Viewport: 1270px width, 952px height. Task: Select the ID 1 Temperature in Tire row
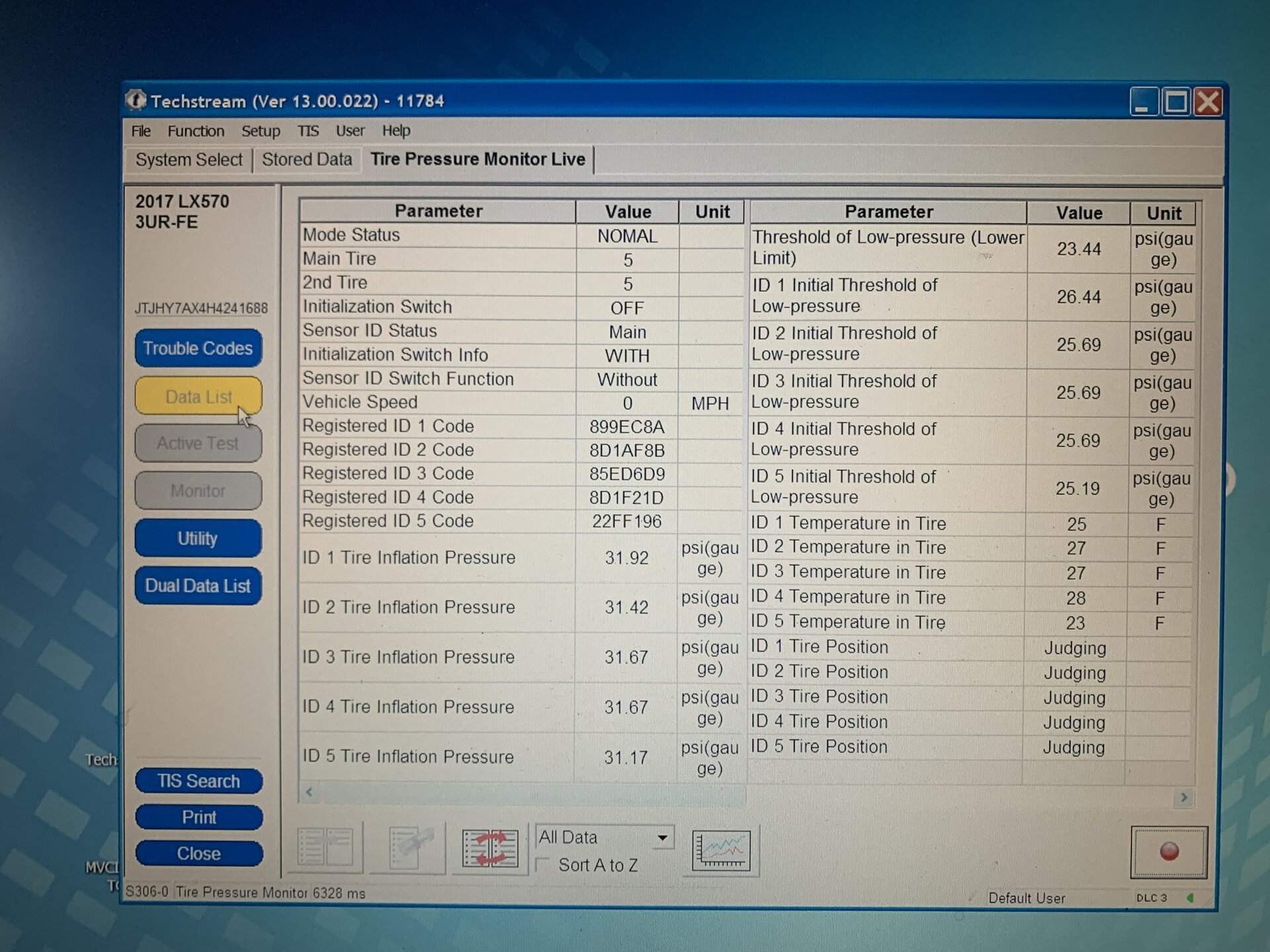click(x=972, y=524)
